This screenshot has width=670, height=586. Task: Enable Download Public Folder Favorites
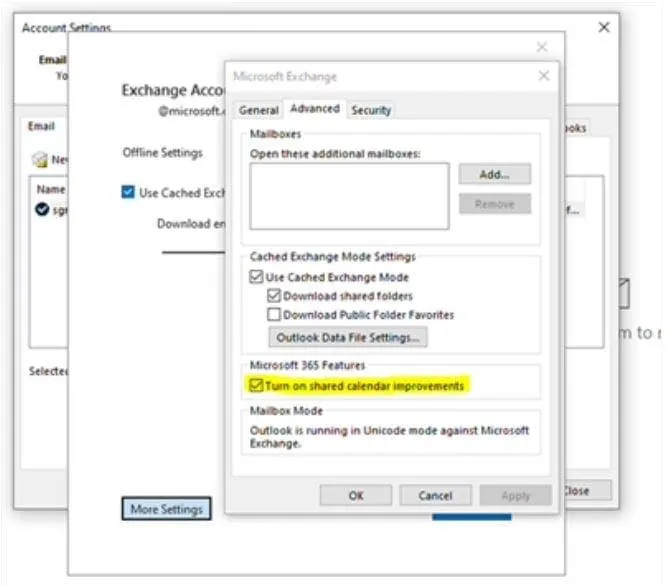[273, 315]
